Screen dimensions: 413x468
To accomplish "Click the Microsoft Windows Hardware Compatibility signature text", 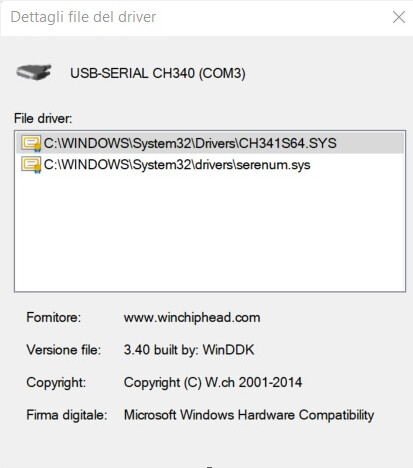I will pos(249,415).
